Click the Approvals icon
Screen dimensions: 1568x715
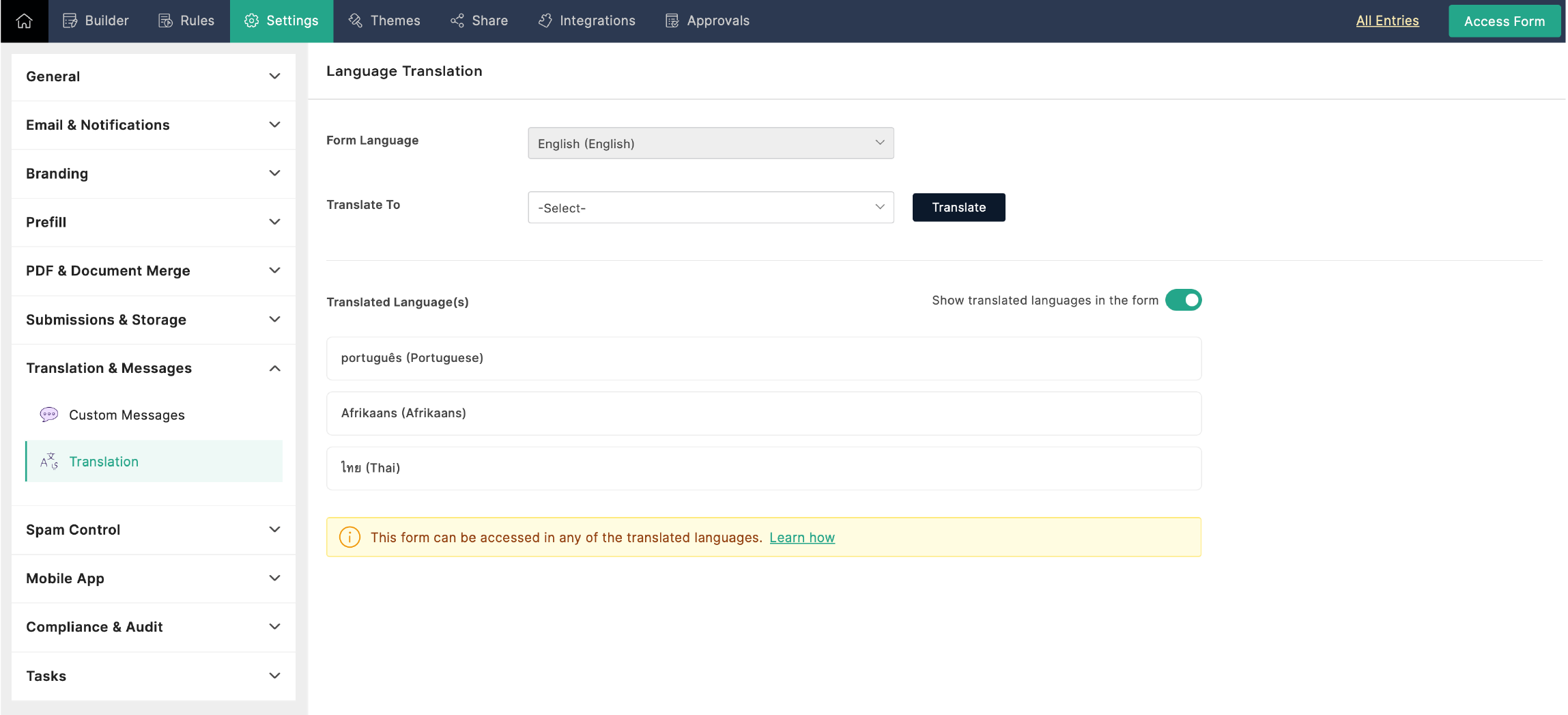[672, 21]
